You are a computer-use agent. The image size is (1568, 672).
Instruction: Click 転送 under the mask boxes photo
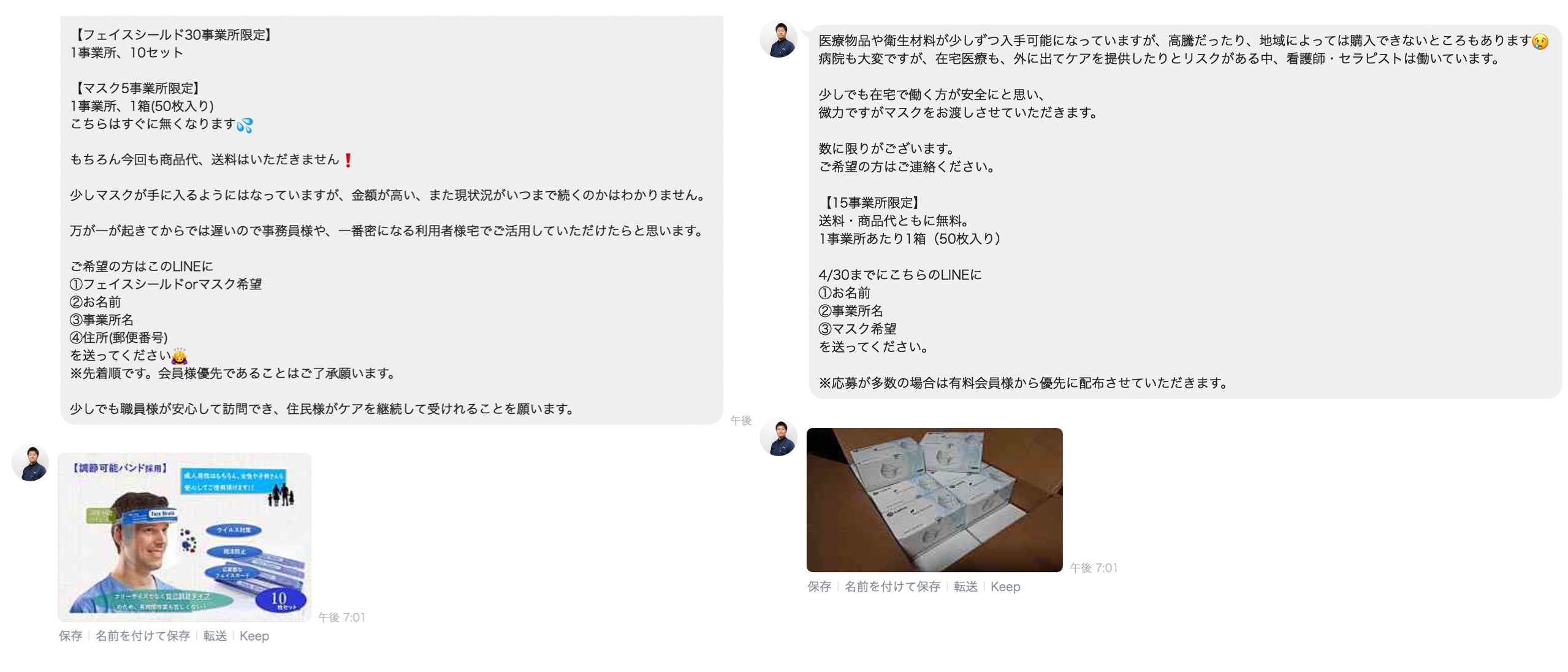coord(965,586)
